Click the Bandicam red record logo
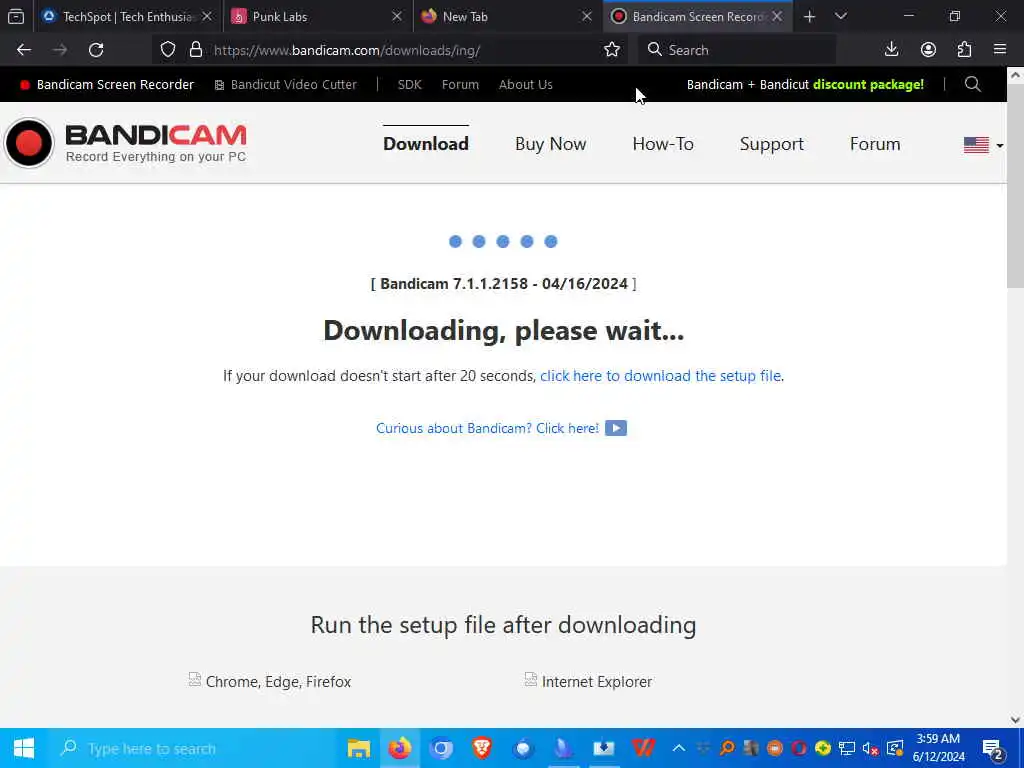1024x768 pixels. [29, 143]
